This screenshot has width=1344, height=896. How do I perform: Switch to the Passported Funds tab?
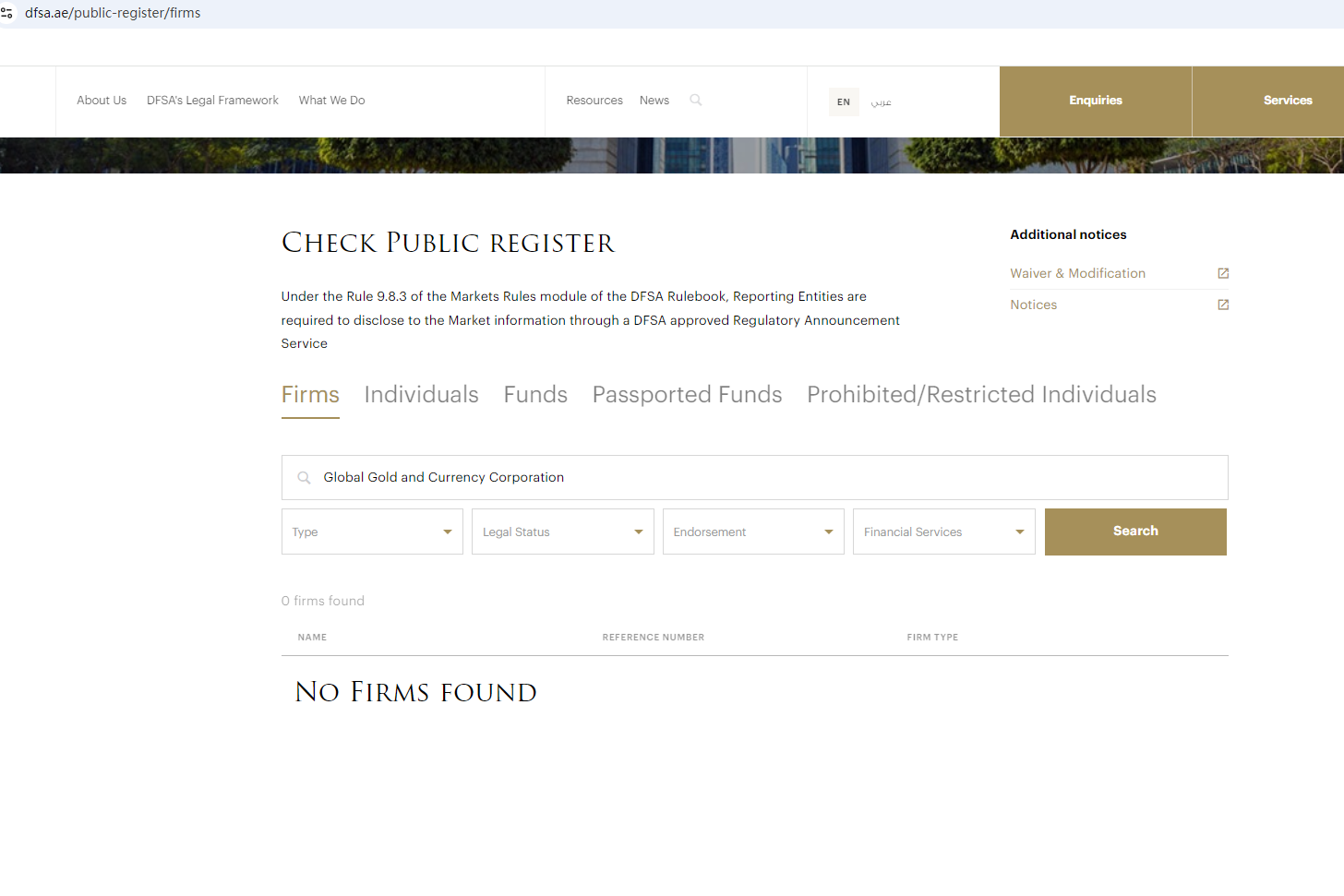pos(688,395)
